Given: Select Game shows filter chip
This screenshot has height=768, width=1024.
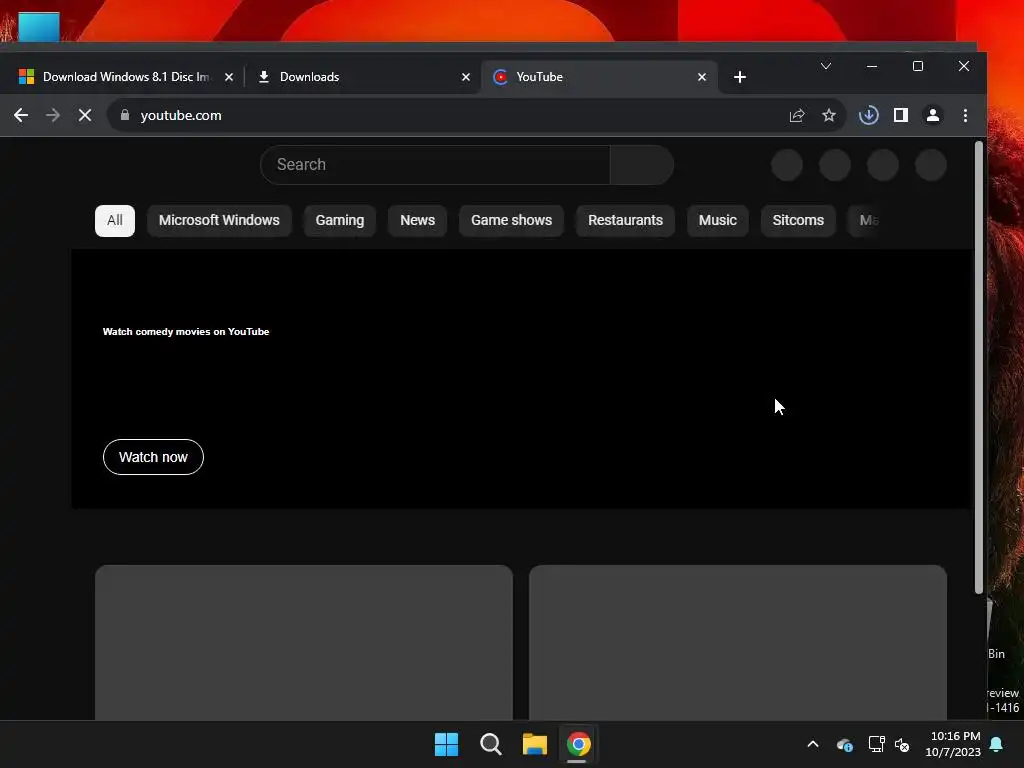Looking at the screenshot, I should 511,221.
